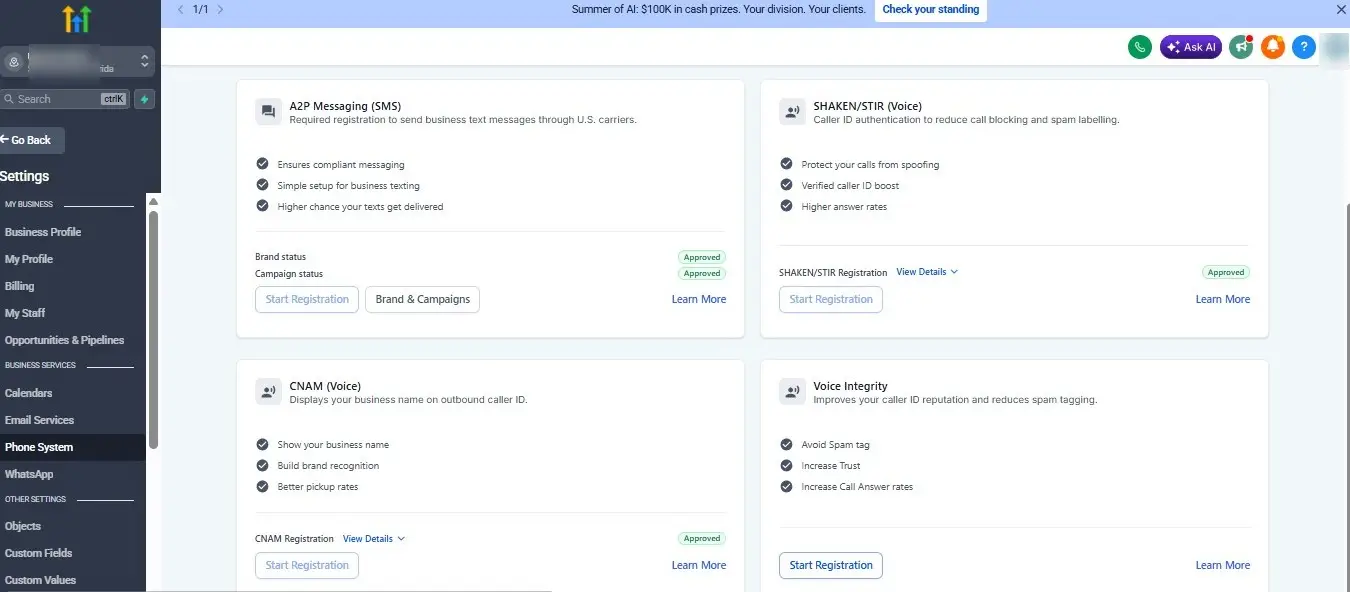Viewport: 1350px width, 592px height.
Task: Open the blue help question icon
Action: point(1303,47)
